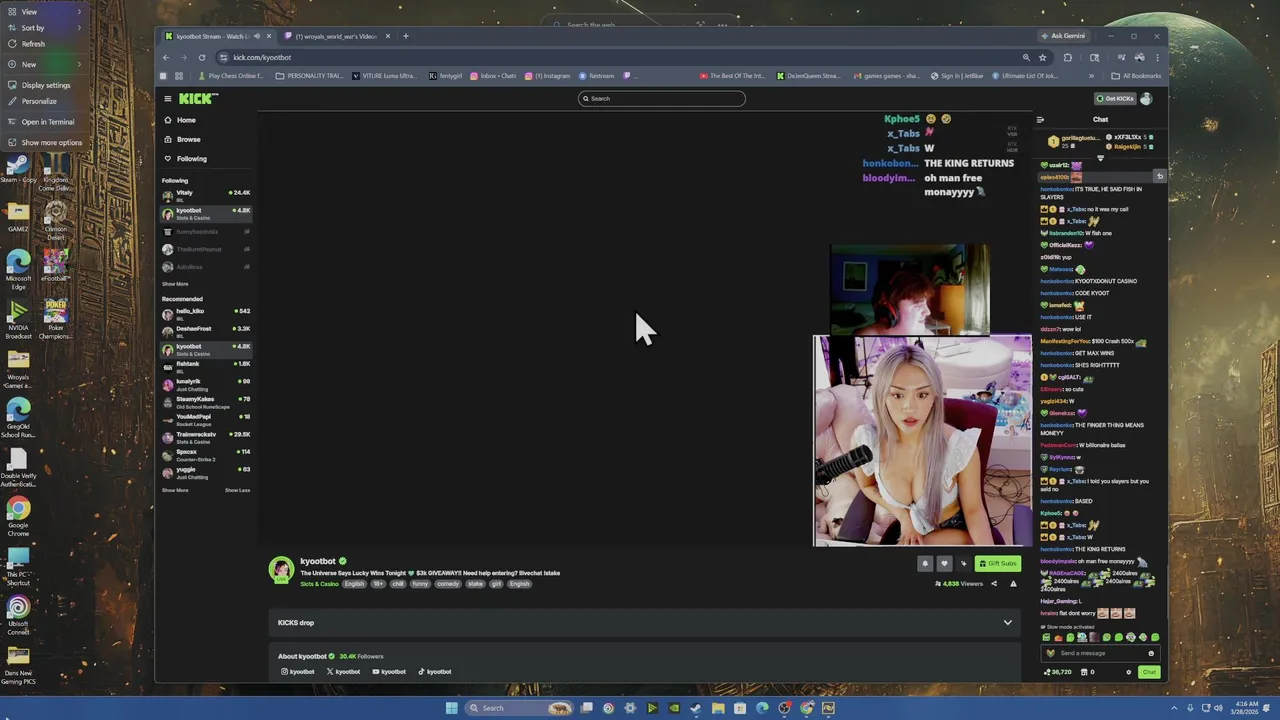Open Restream bookmark
Image resolution: width=1280 pixels, height=720 pixels.
(x=597, y=76)
